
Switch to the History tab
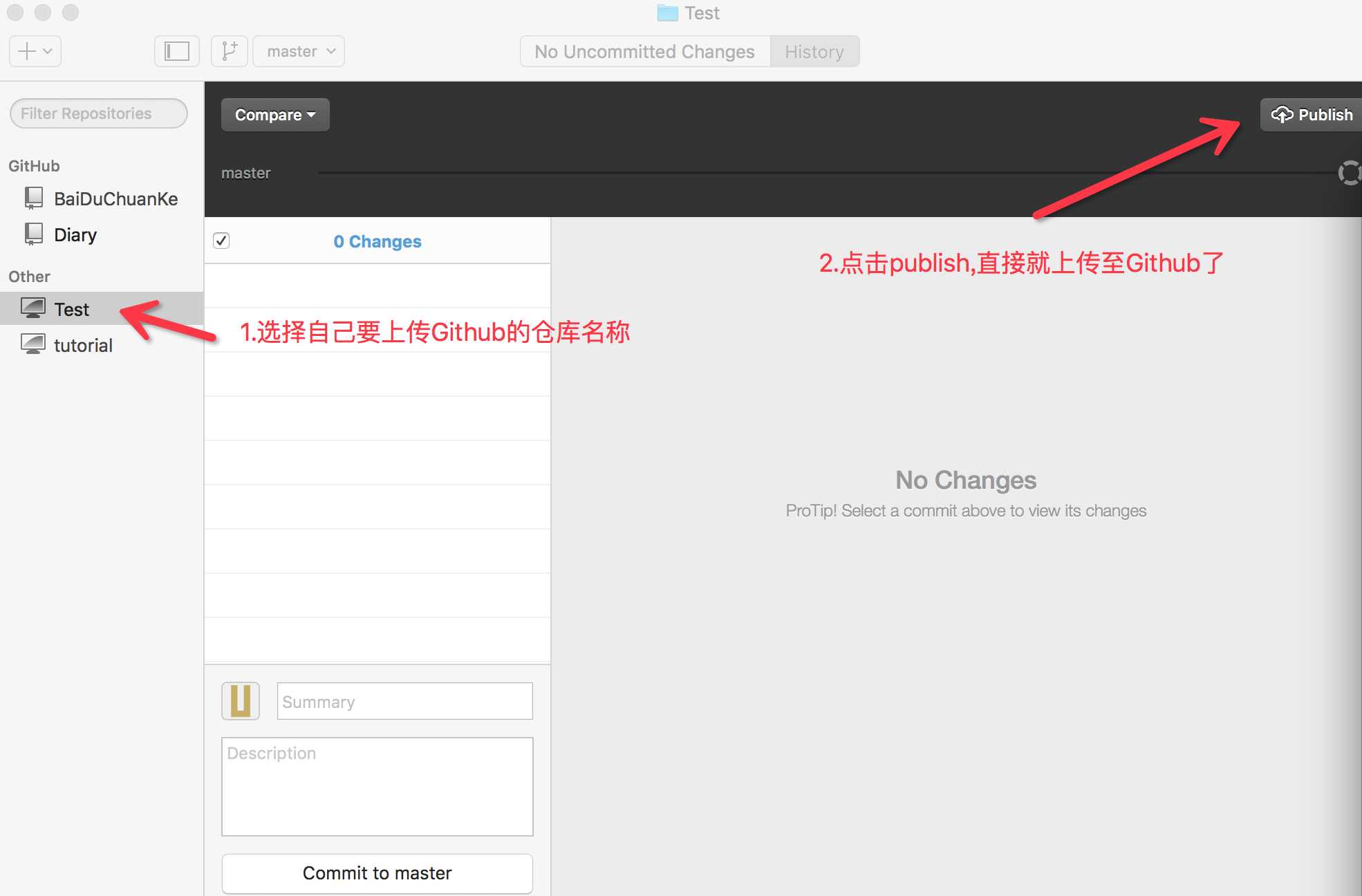pos(815,52)
